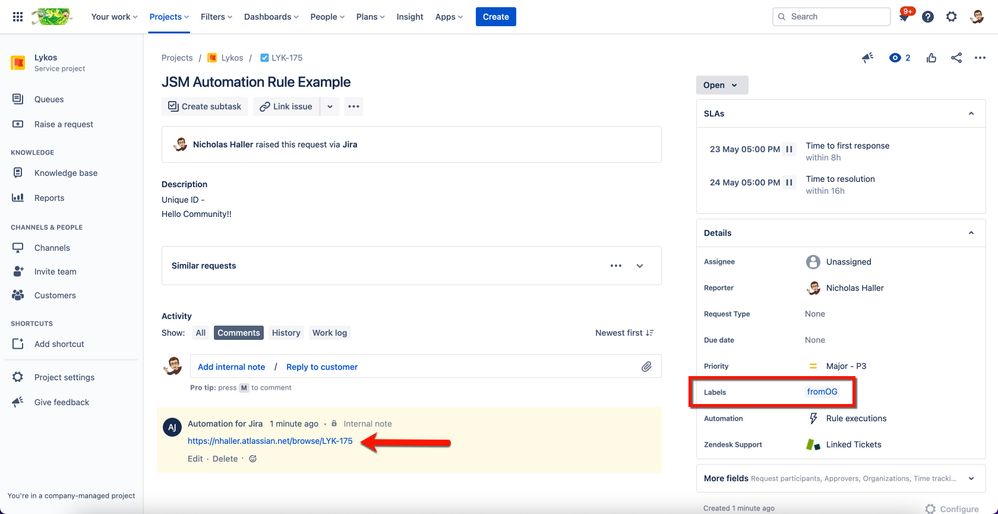998x514 pixels.
Task: Vote for this issue with thumbs up
Action: point(932,58)
